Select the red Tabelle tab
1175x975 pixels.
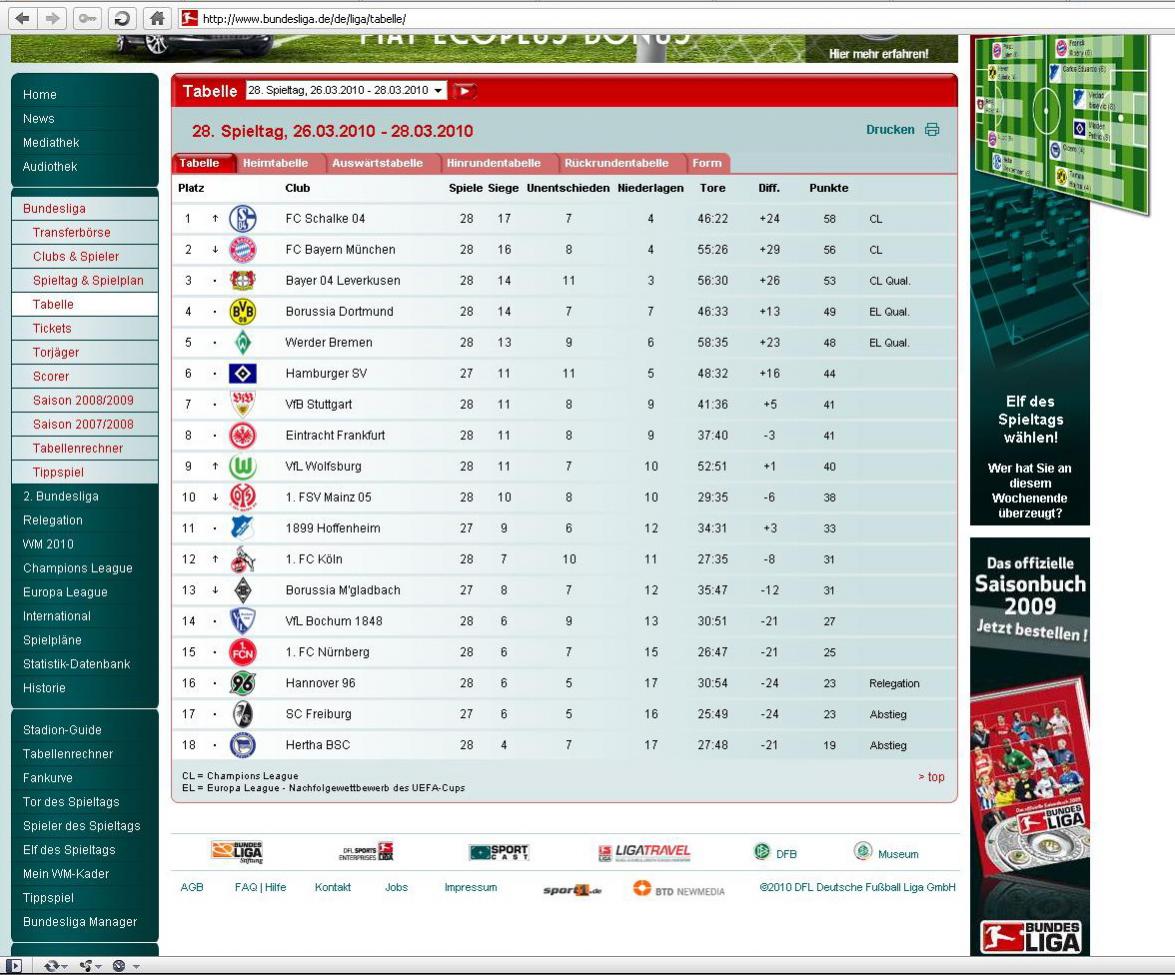[199, 163]
